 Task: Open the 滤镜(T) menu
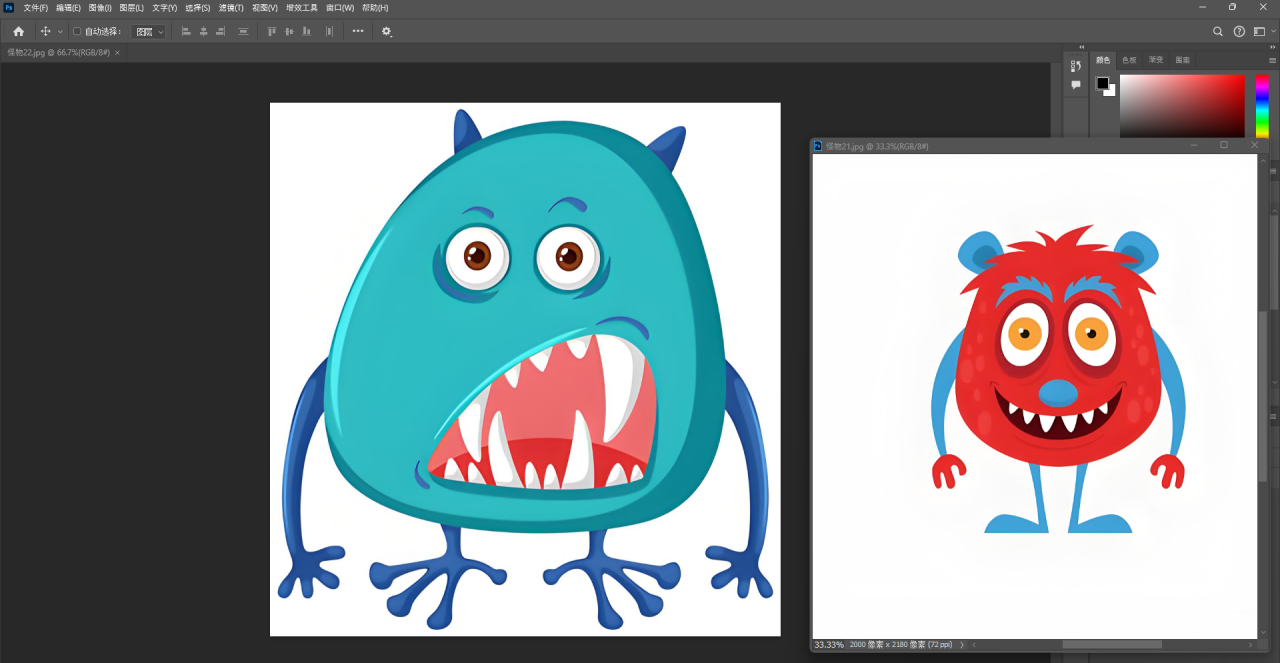click(x=232, y=8)
